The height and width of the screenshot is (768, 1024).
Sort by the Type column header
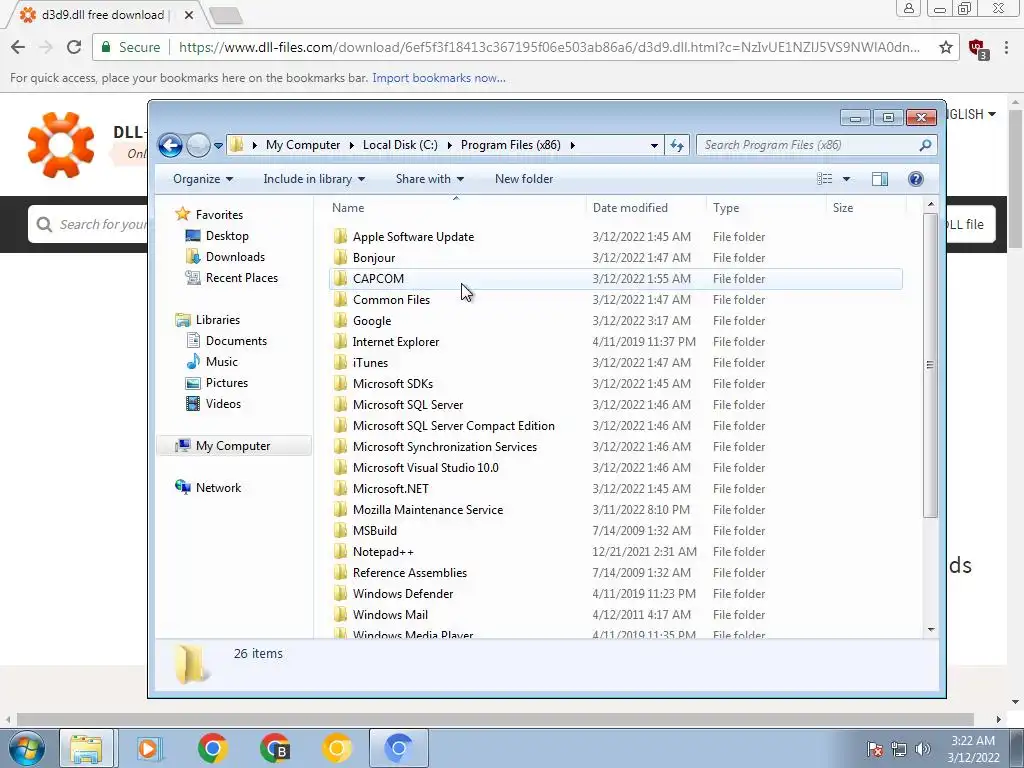coord(726,208)
